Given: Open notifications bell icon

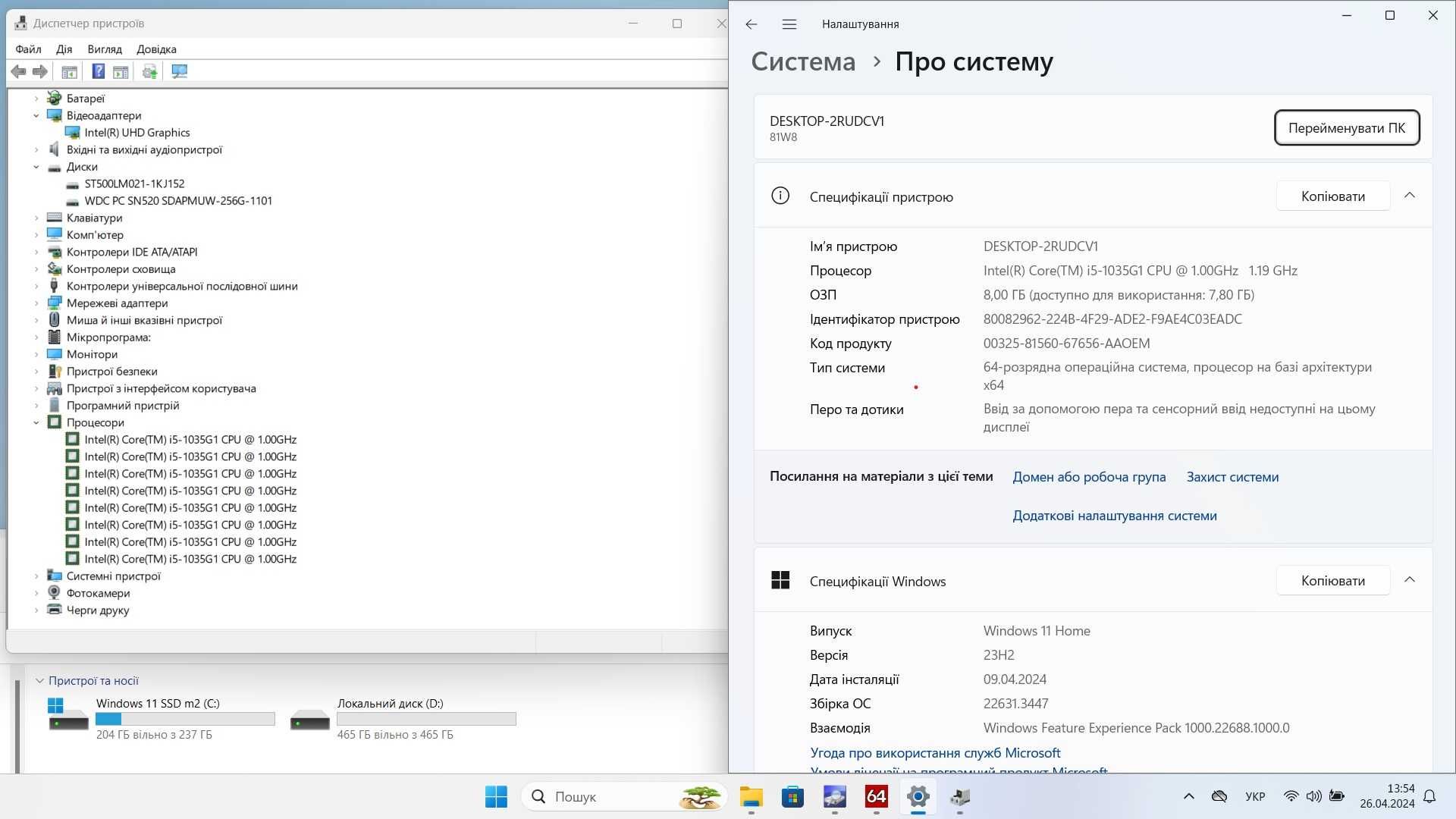Looking at the screenshot, I should [1429, 796].
